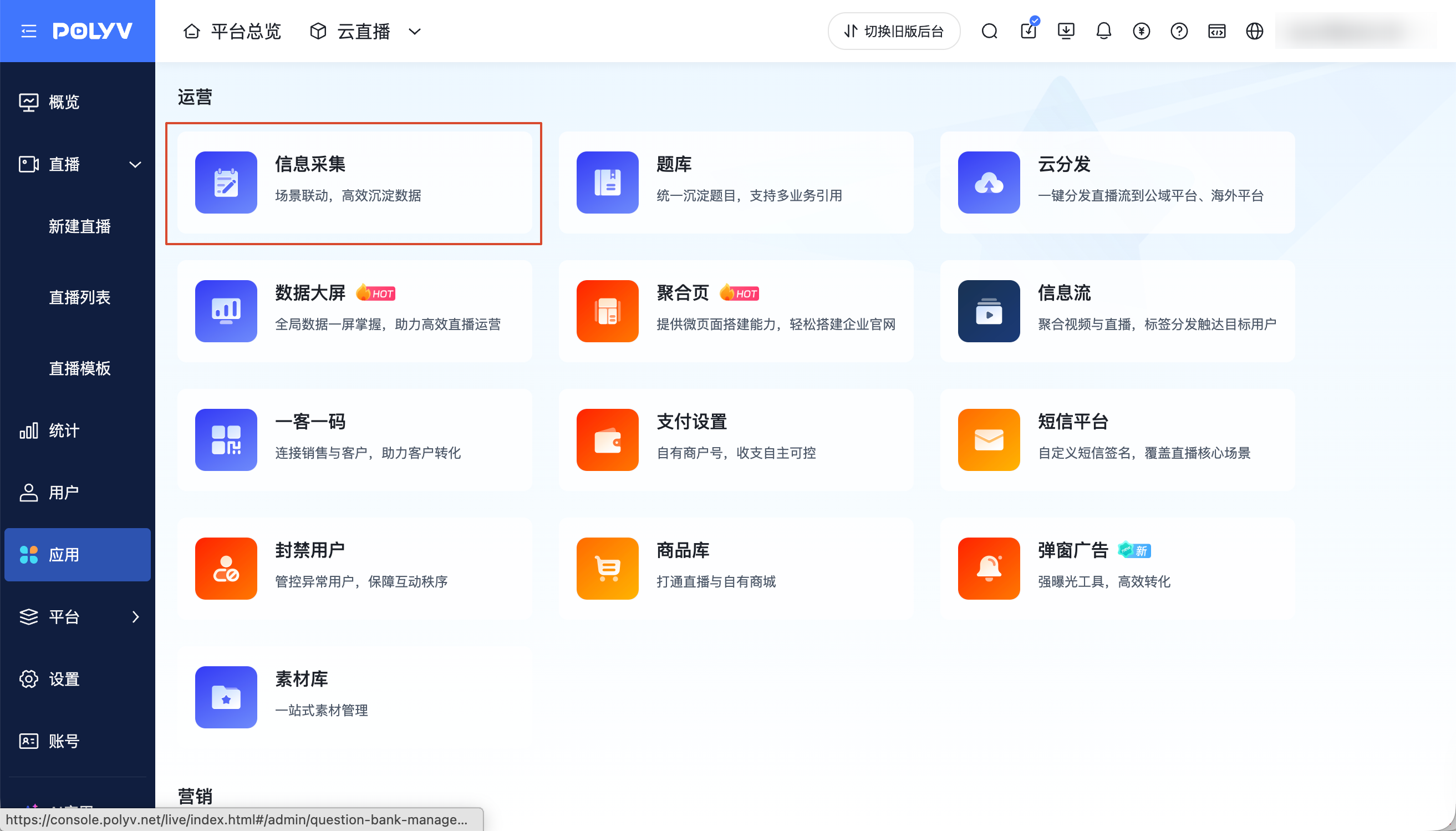This screenshot has width=1456, height=831.
Task: Open the 短信平台 card title
Action: click(1073, 422)
